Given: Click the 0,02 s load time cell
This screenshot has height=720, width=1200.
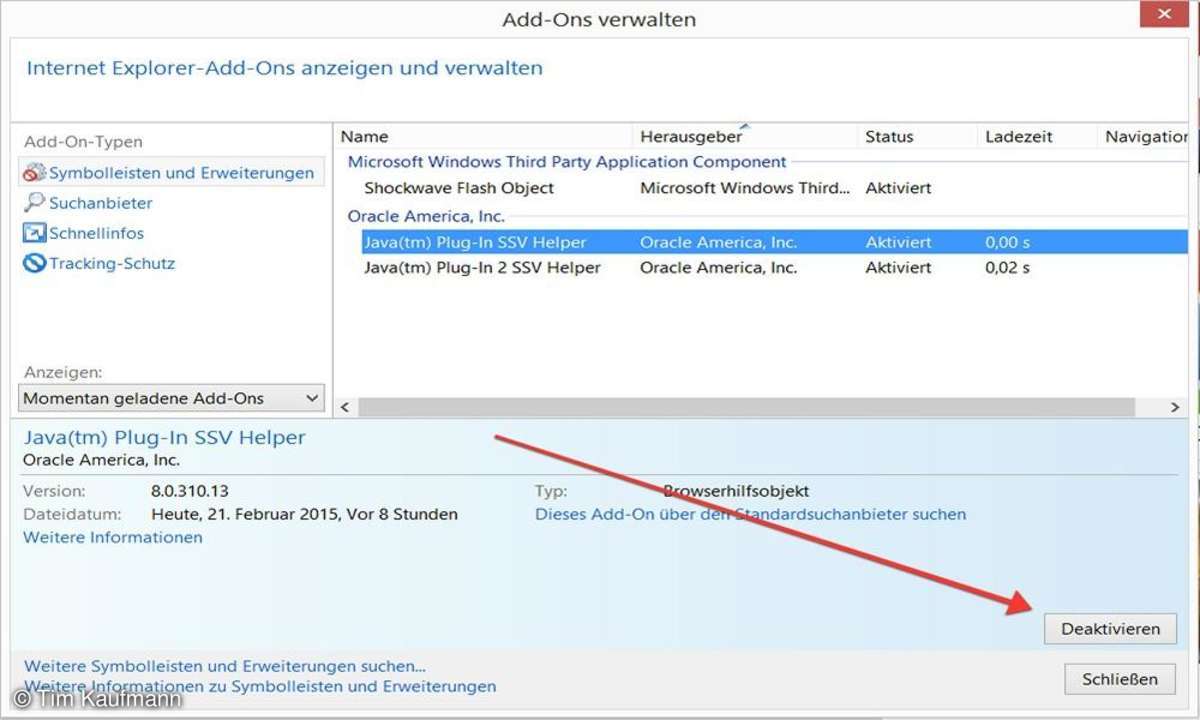Looking at the screenshot, I should [x=1008, y=268].
